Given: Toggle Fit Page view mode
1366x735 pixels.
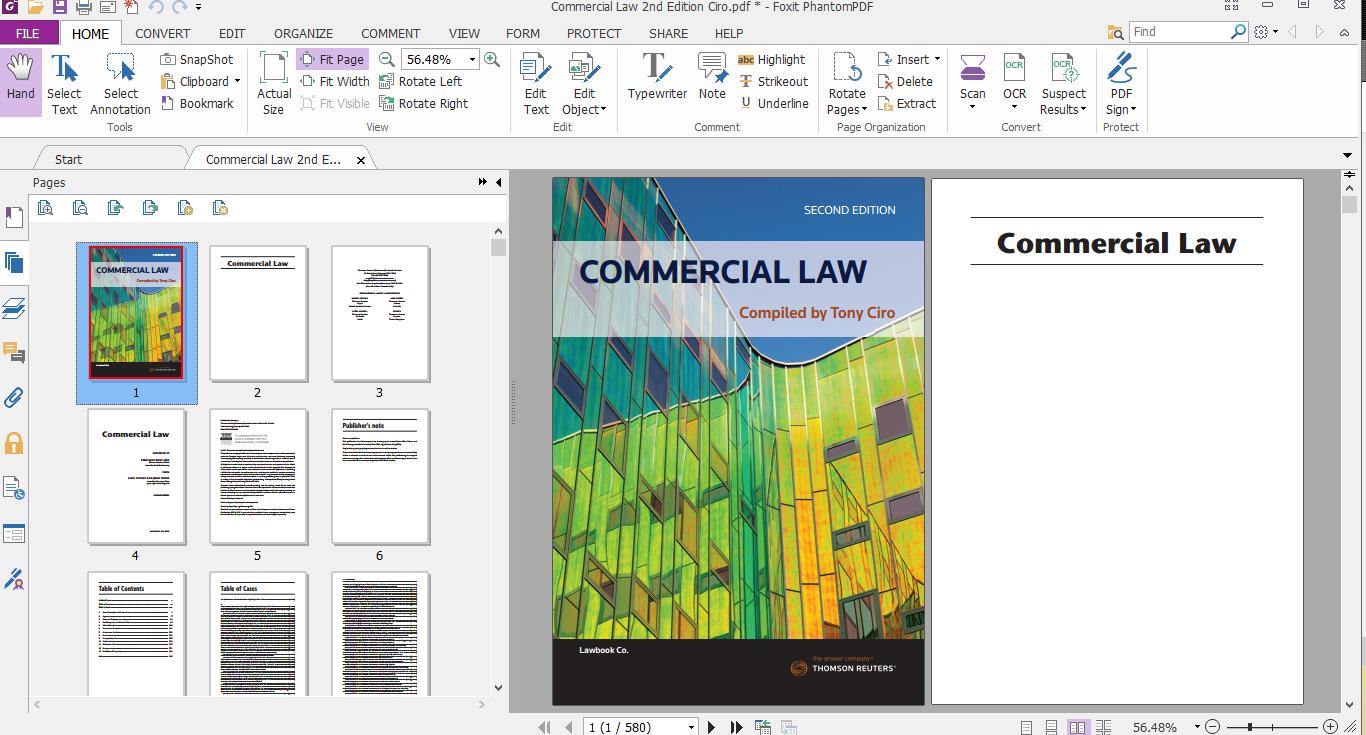Looking at the screenshot, I should pyautogui.click(x=332, y=60).
